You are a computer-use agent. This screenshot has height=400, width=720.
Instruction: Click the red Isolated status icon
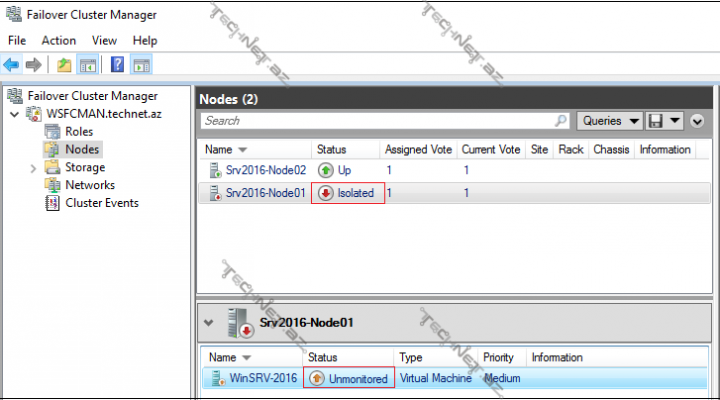tap(326, 193)
